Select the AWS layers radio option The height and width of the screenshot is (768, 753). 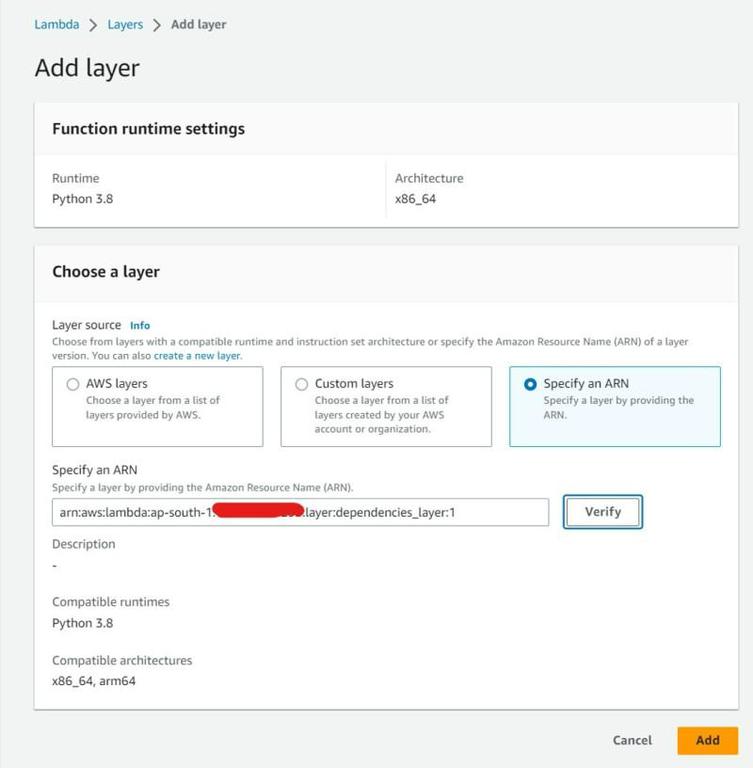[x=73, y=384]
